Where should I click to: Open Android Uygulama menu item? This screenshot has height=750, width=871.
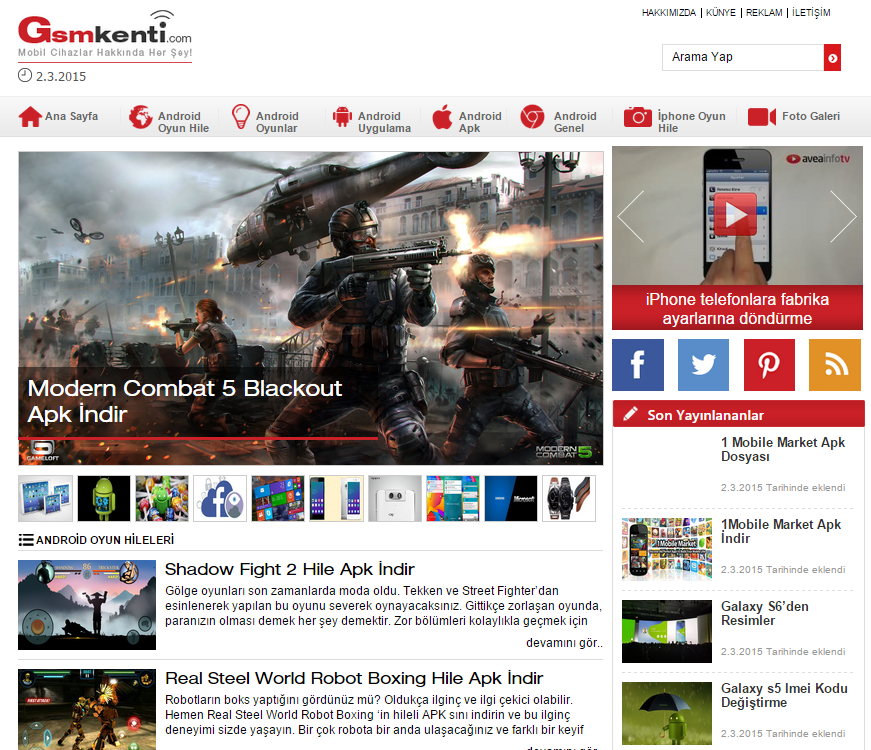[x=384, y=122]
